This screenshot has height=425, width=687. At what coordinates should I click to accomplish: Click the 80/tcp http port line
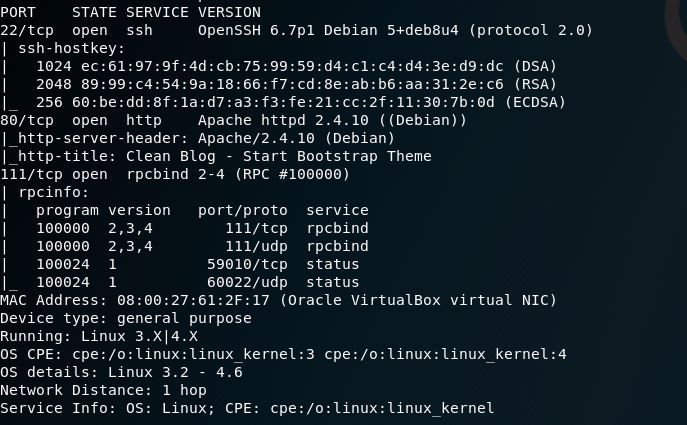point(234,120)
